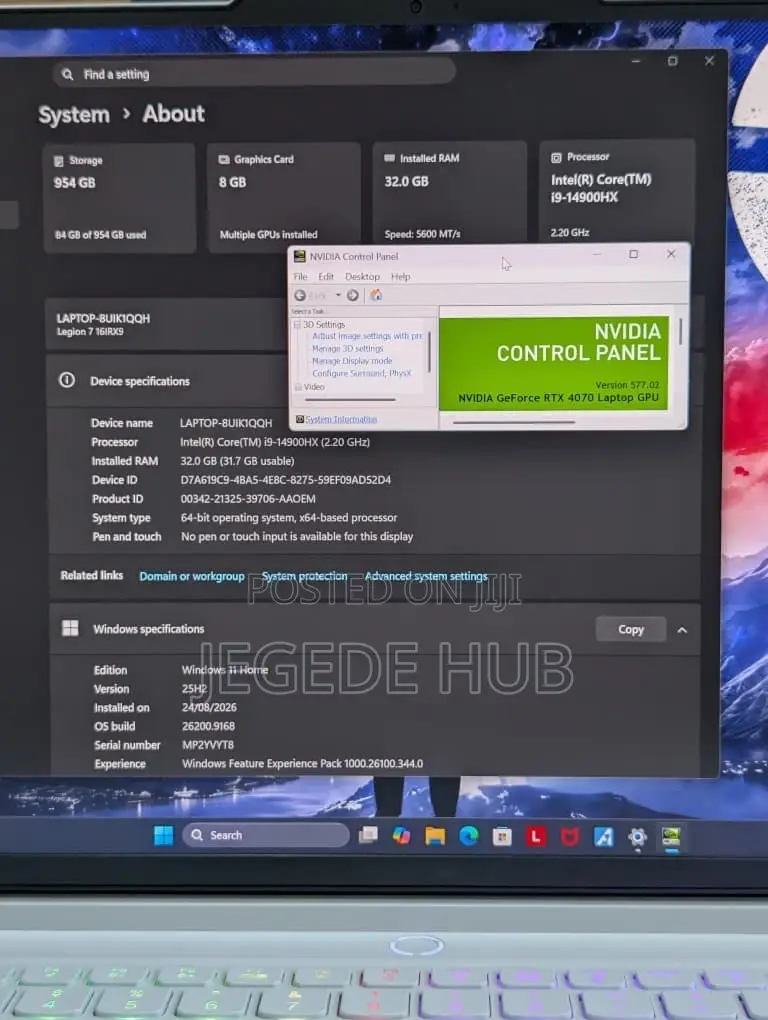
Task: Go back to System in the breadcrumb
Action: [74, 115]
